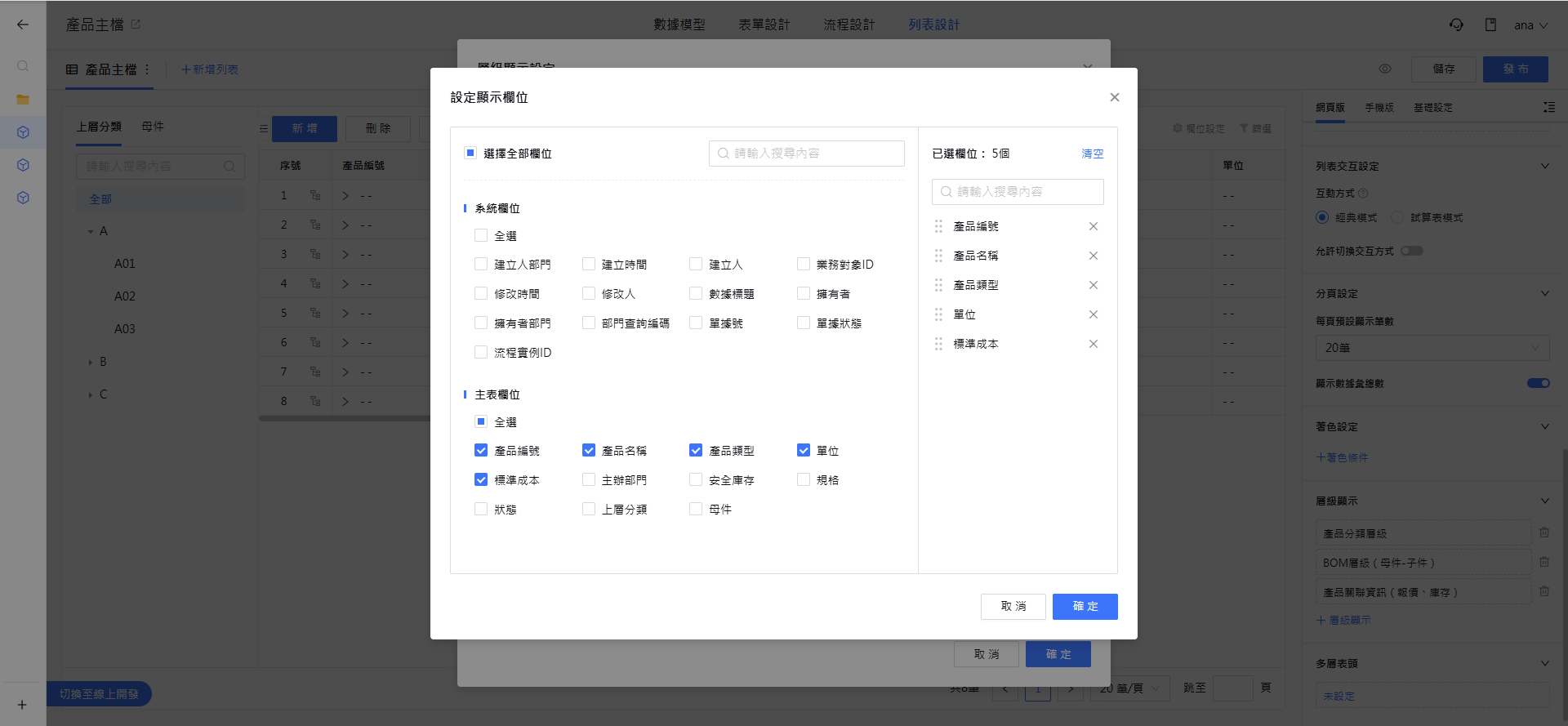Remove 產品名稱 from selected fields
Screen dimensions: 1568x726
pyautogui.click(x=1093, y=256)
